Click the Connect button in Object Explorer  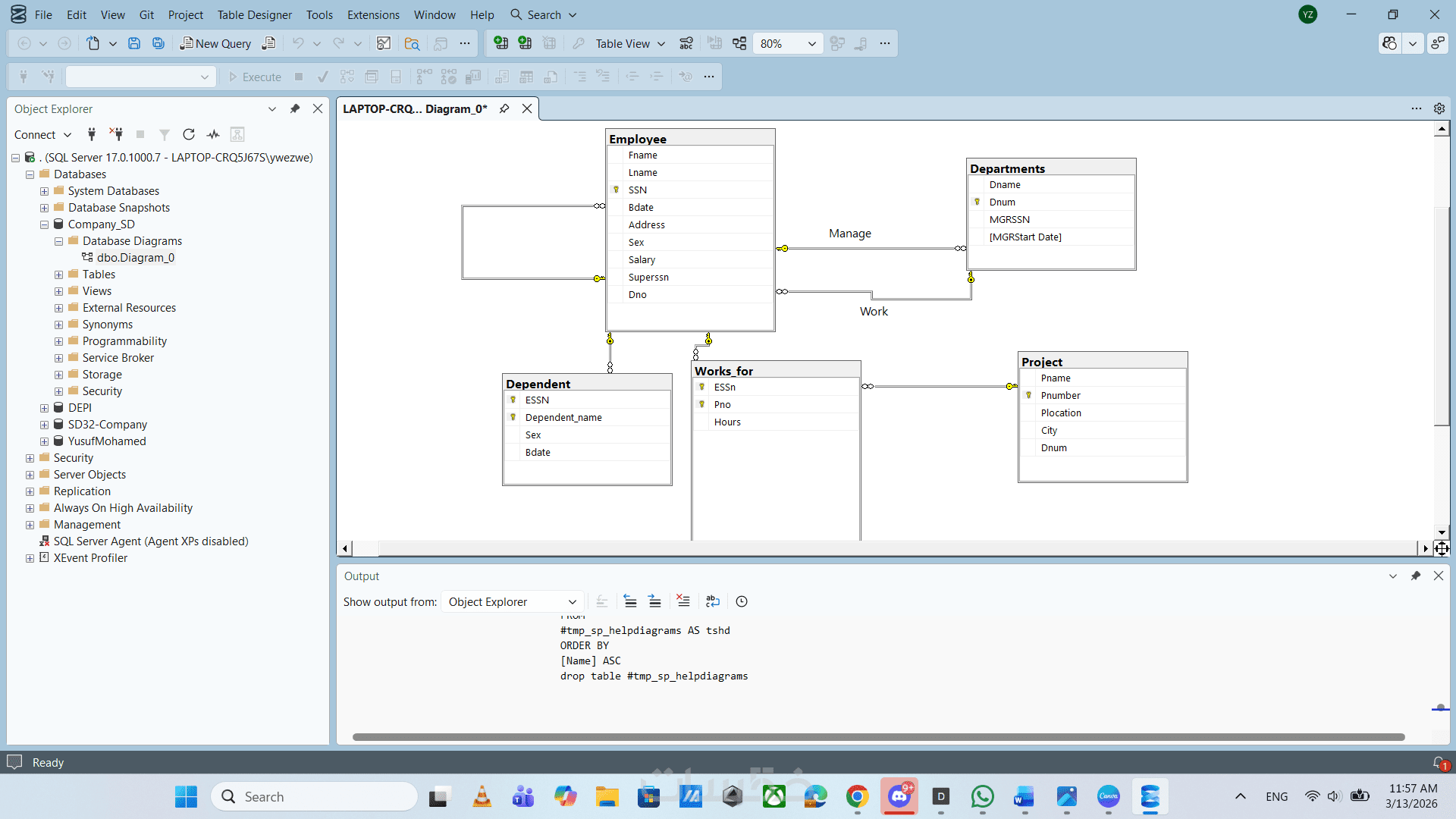point(35,134)
